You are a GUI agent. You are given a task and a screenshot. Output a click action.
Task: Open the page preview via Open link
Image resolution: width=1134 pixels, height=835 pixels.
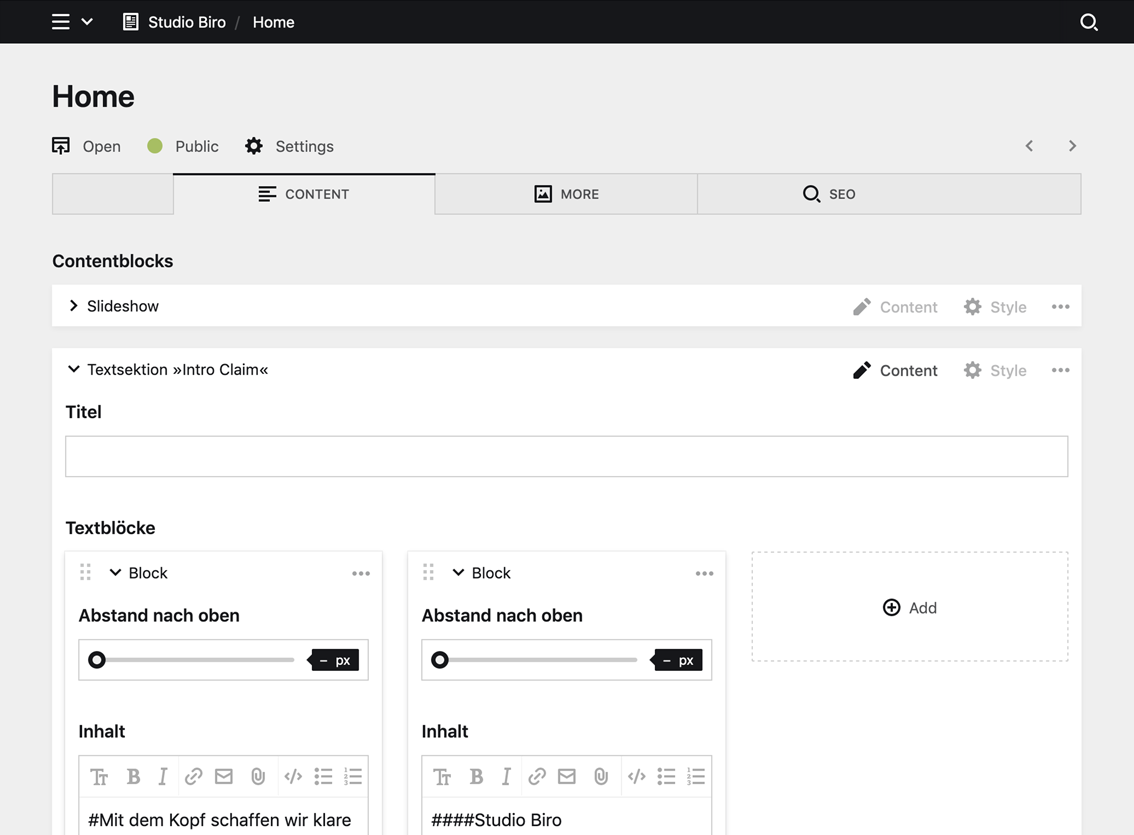click(86, 146)
